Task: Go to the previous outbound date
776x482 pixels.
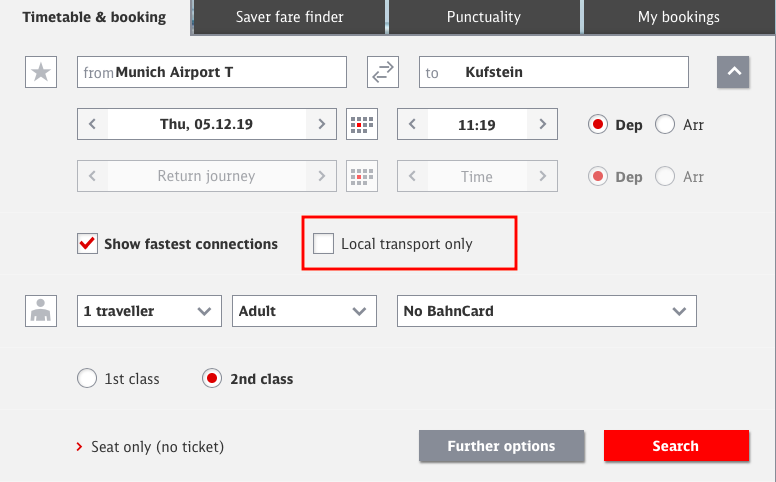Action: point(93,124)
